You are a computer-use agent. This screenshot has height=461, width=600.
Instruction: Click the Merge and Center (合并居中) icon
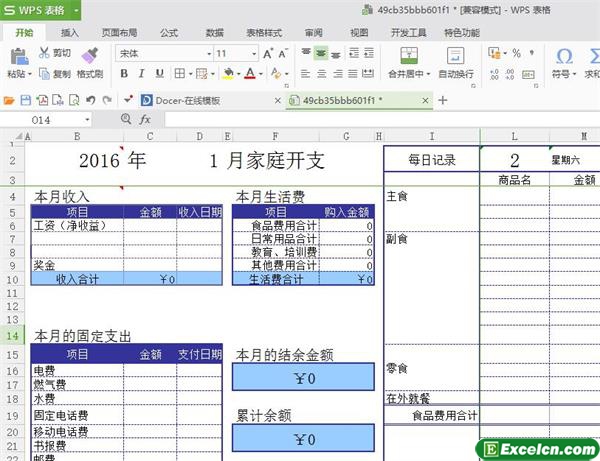(x=409, y=56)
